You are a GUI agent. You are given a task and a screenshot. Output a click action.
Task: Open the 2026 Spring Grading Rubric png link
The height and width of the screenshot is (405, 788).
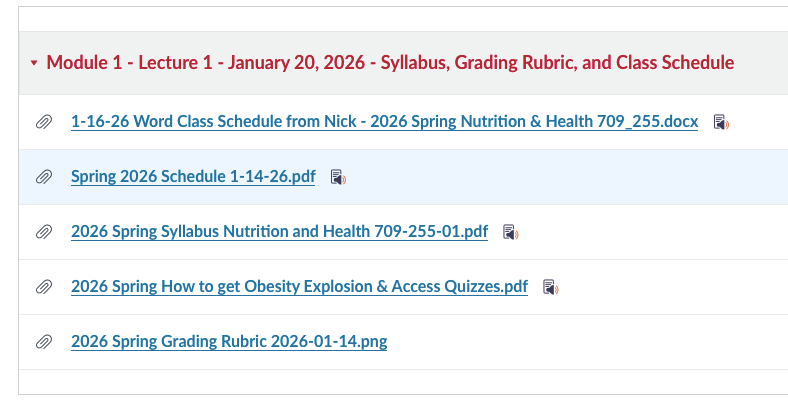click(x=229, y=341)
